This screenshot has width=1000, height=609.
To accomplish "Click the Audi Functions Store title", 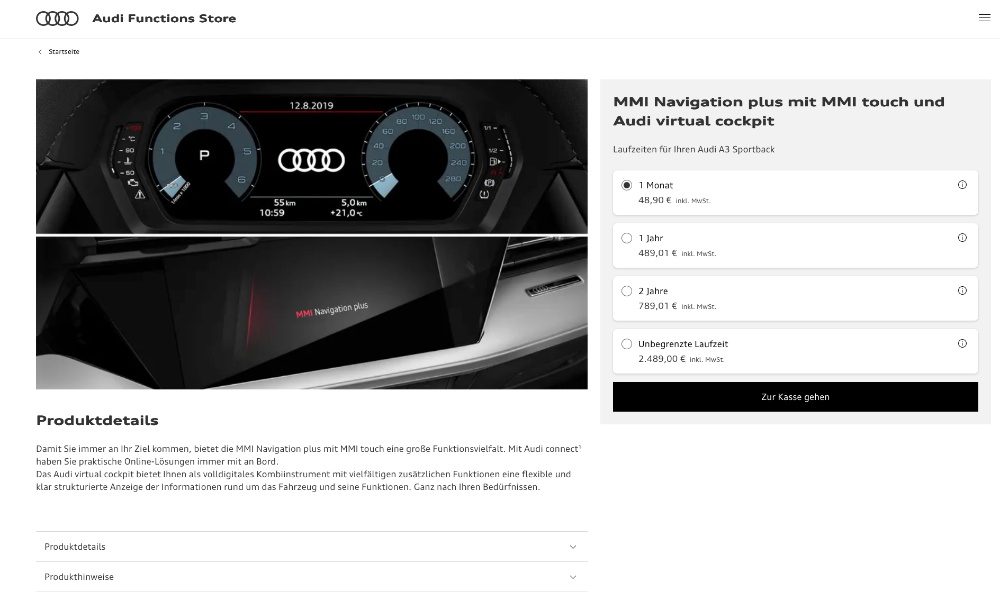I will tap(164, 18).
